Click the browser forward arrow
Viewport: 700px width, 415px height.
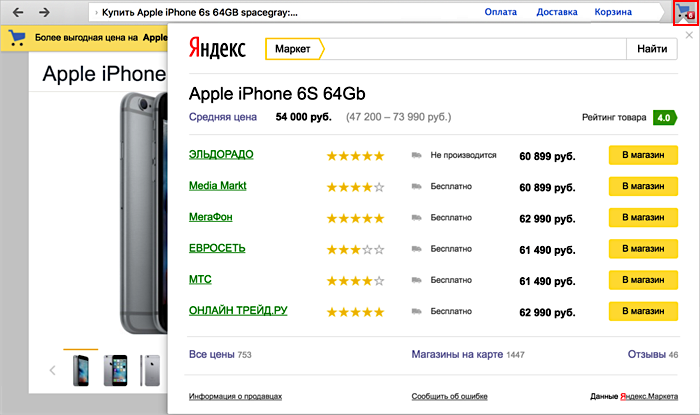pos(45,12)
